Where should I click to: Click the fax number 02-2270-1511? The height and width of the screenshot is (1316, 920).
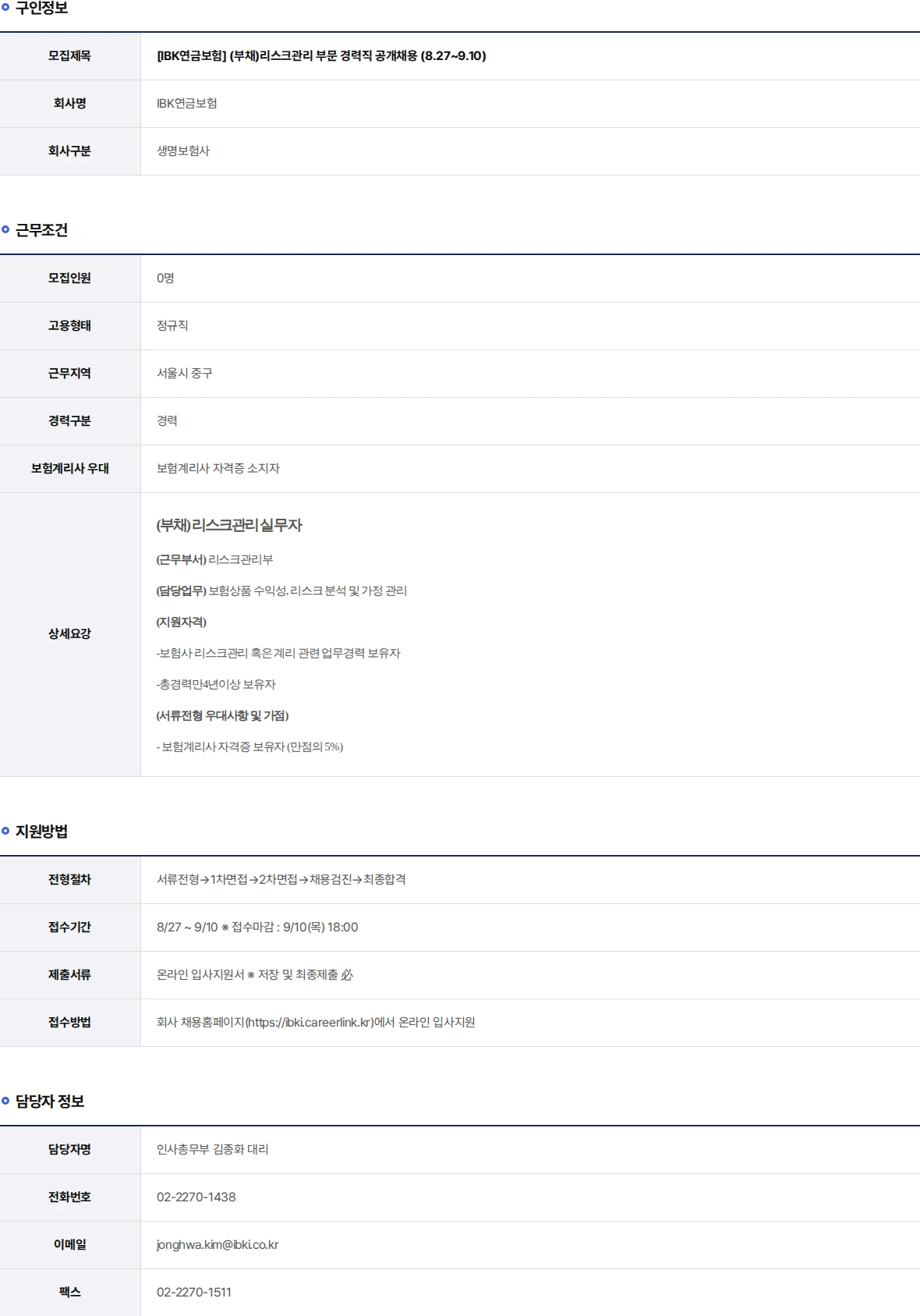[194, 1293]
